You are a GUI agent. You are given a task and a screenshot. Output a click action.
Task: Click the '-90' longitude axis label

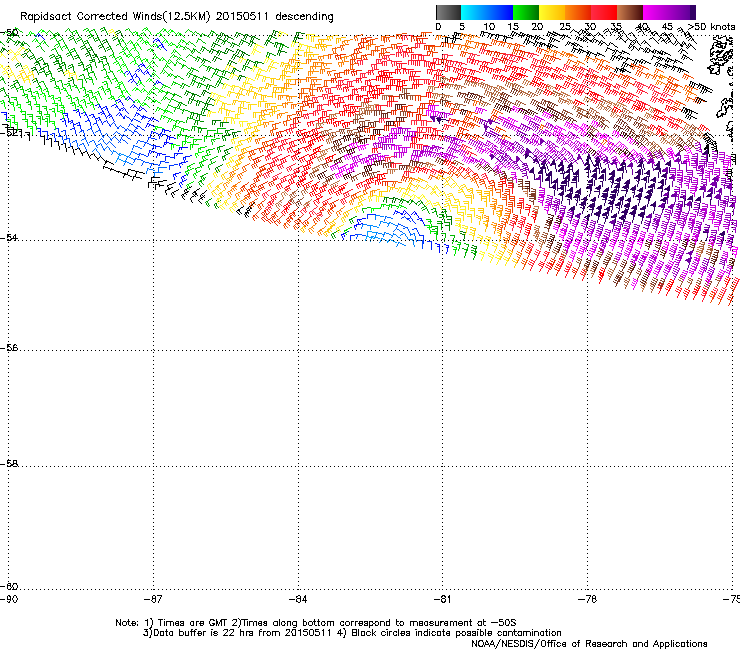tap(9, 599)
